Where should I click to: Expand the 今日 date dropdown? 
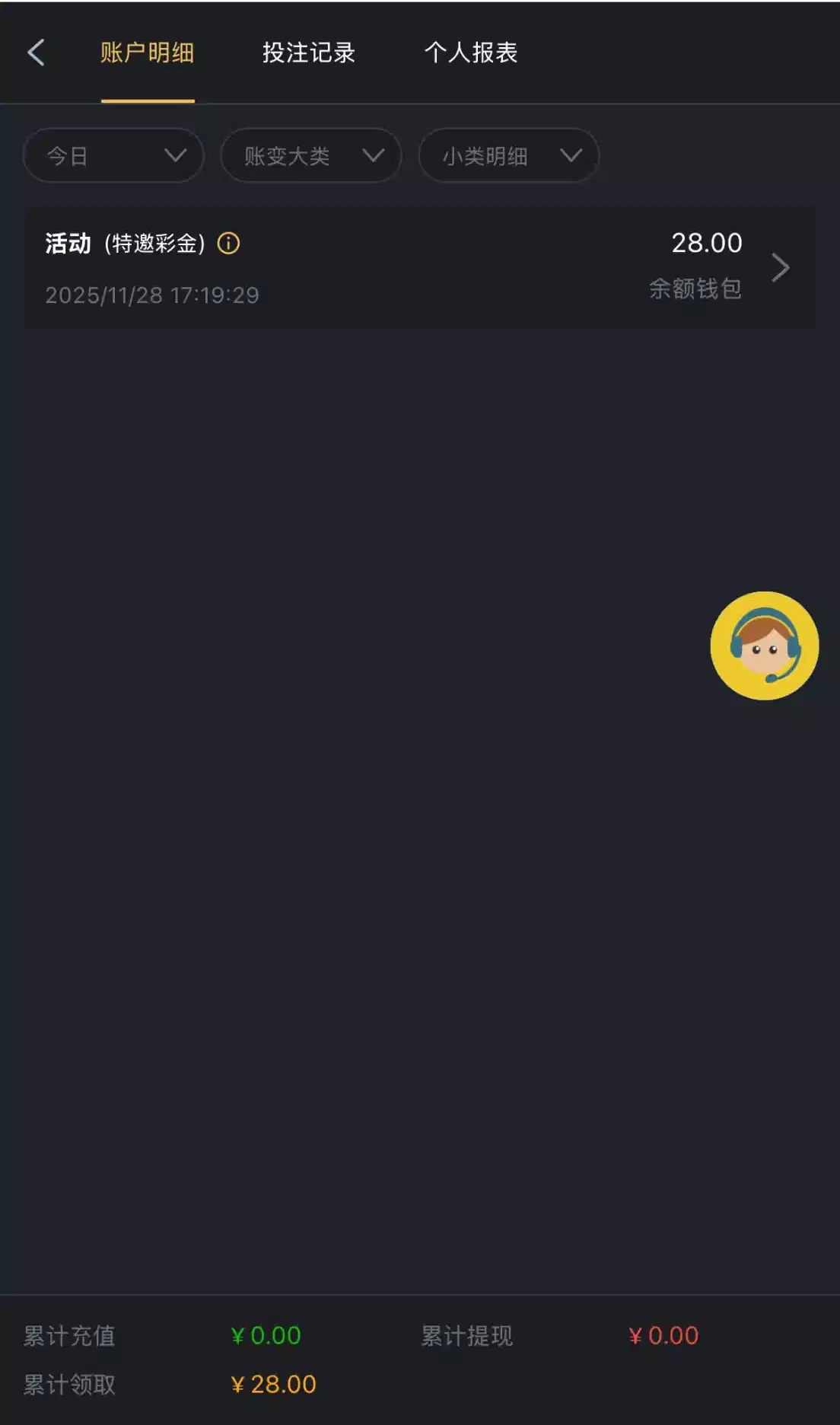pos(113,155)
